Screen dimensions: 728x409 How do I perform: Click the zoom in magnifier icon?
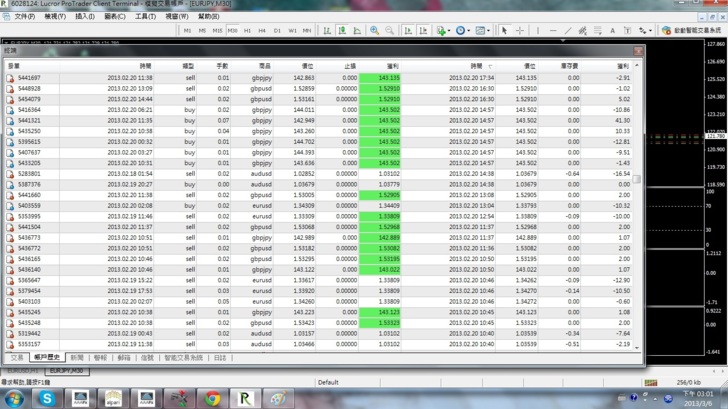[374, 31]
